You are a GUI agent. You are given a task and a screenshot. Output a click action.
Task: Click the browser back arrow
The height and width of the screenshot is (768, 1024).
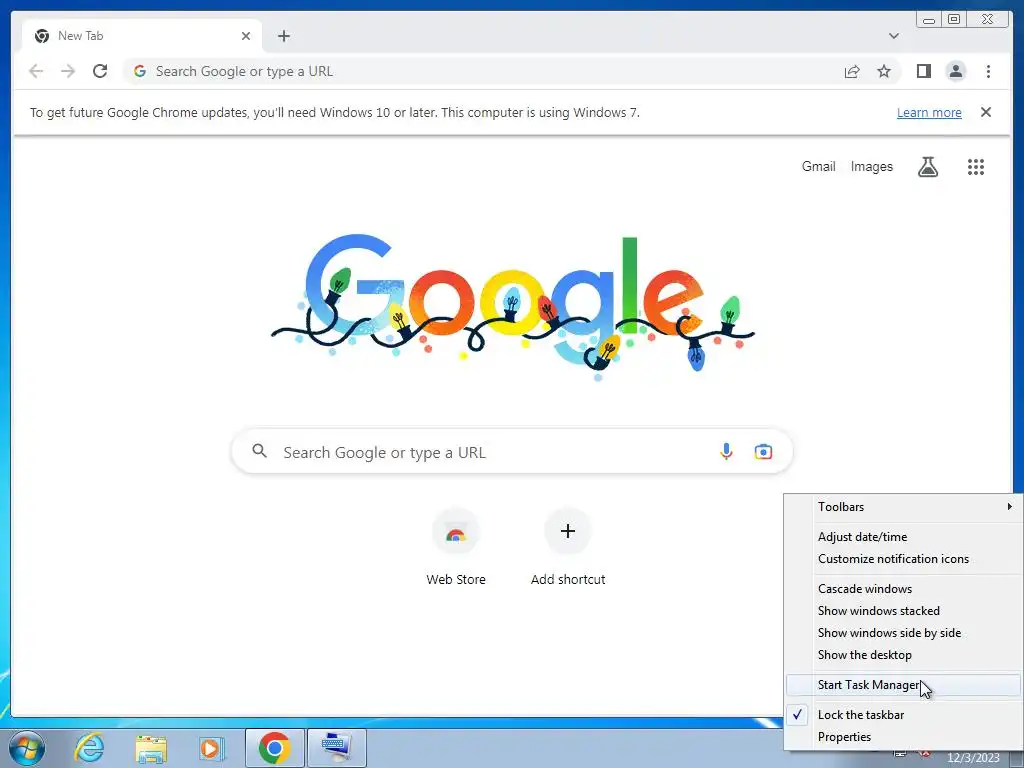(36, 71)
